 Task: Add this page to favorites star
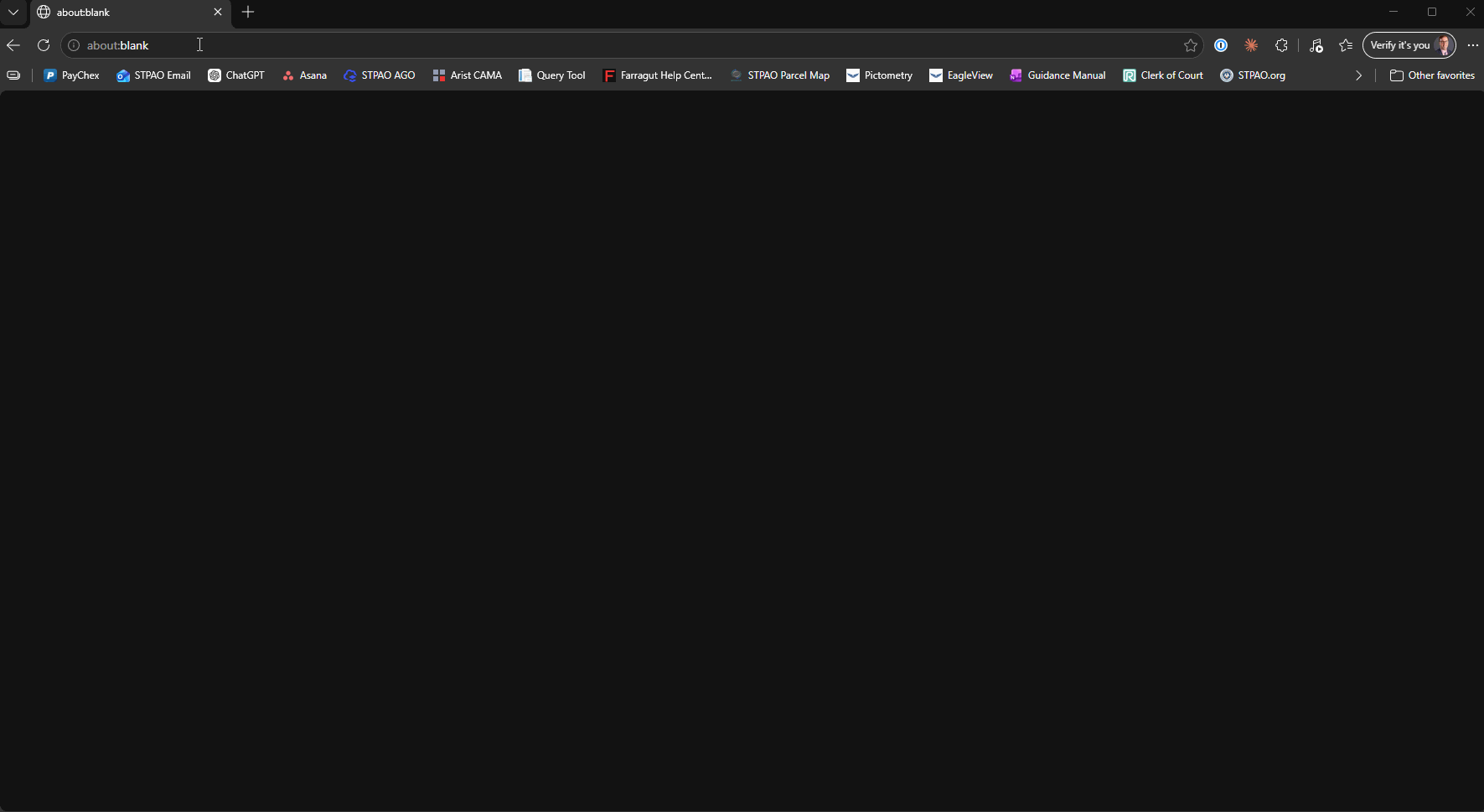pyautogui.click(x=1191, y=45)
